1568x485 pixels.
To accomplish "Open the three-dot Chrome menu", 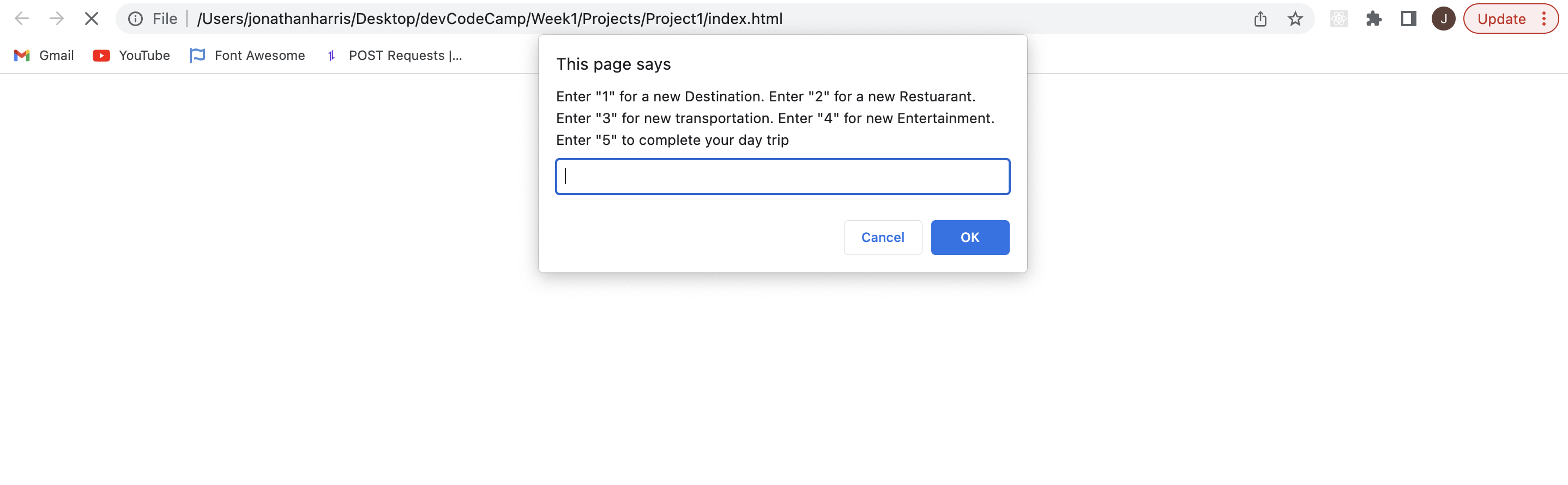I will coord(1543,19).
